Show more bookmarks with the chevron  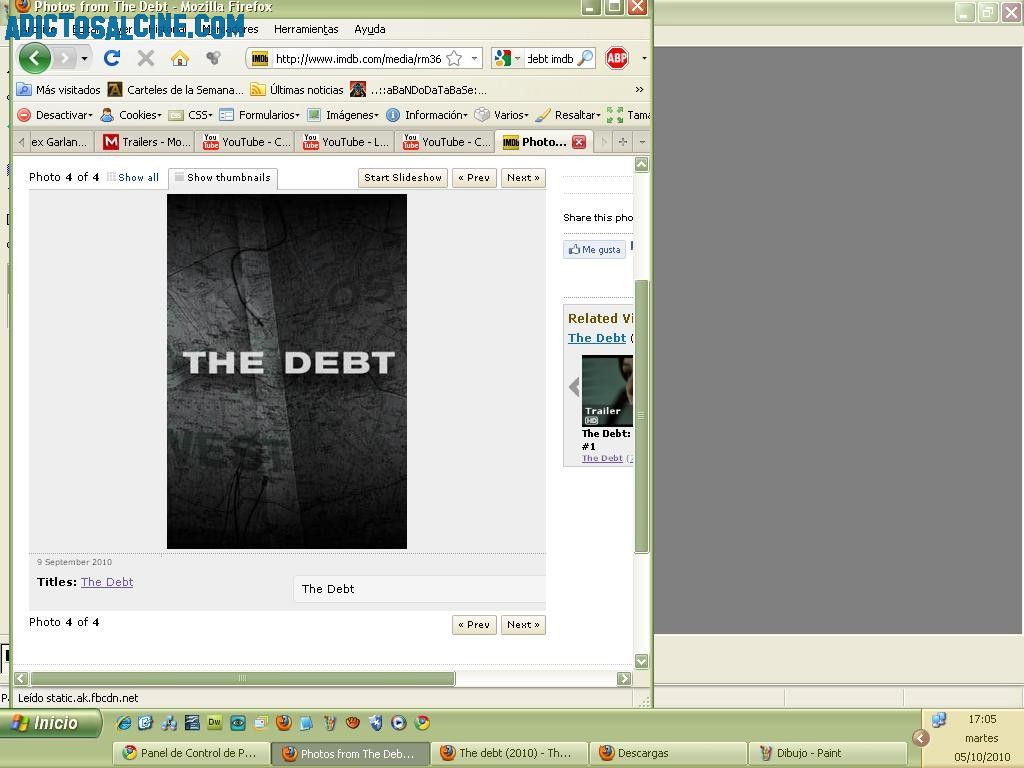pos(639,89)
